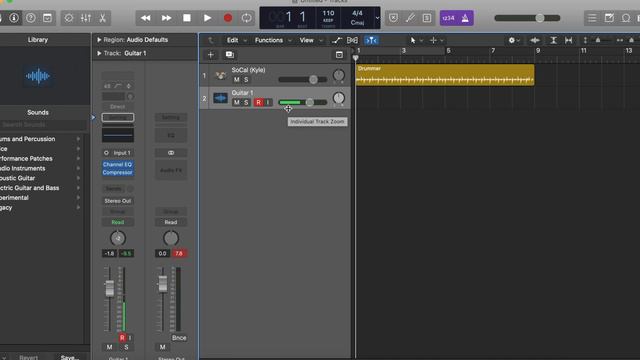Image resolution: width=640 pixels, height=360 pixels.
Task: Toggle the Catch Playhead button
Action: tap(371, 40)
